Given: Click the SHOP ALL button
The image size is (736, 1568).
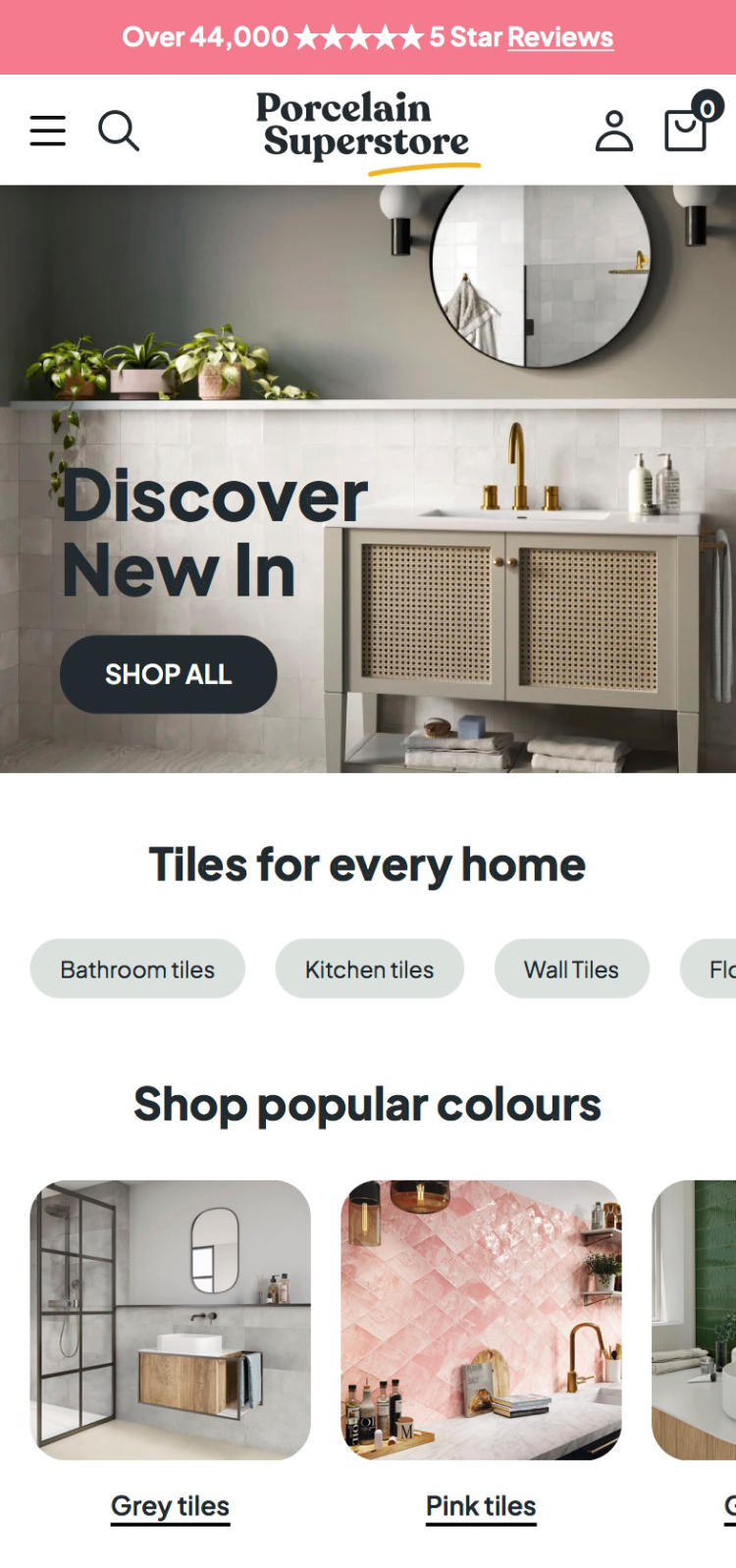Looking at the screenshot, I should (x=169, y=674).
